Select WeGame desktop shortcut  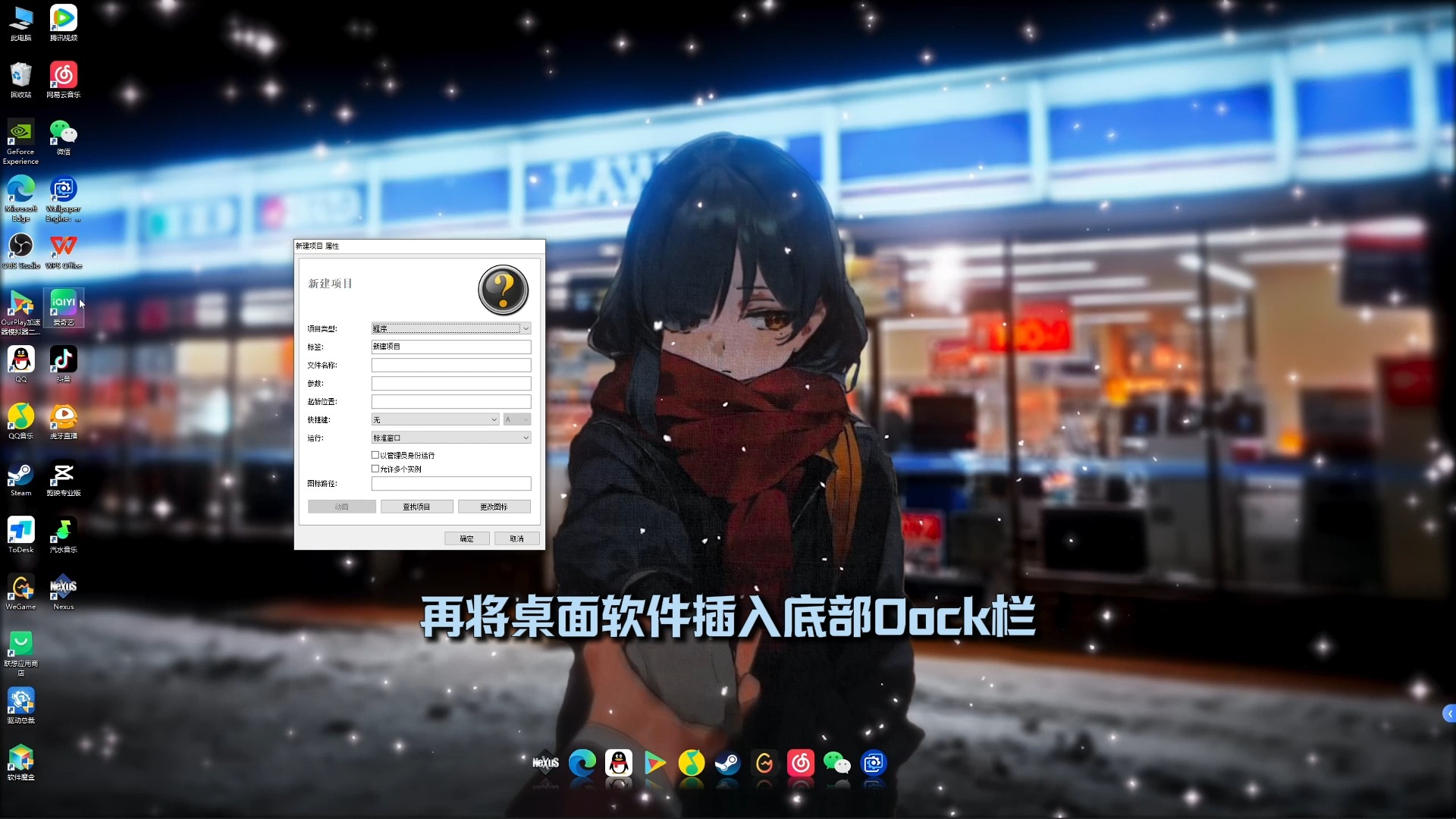[21, 592]
